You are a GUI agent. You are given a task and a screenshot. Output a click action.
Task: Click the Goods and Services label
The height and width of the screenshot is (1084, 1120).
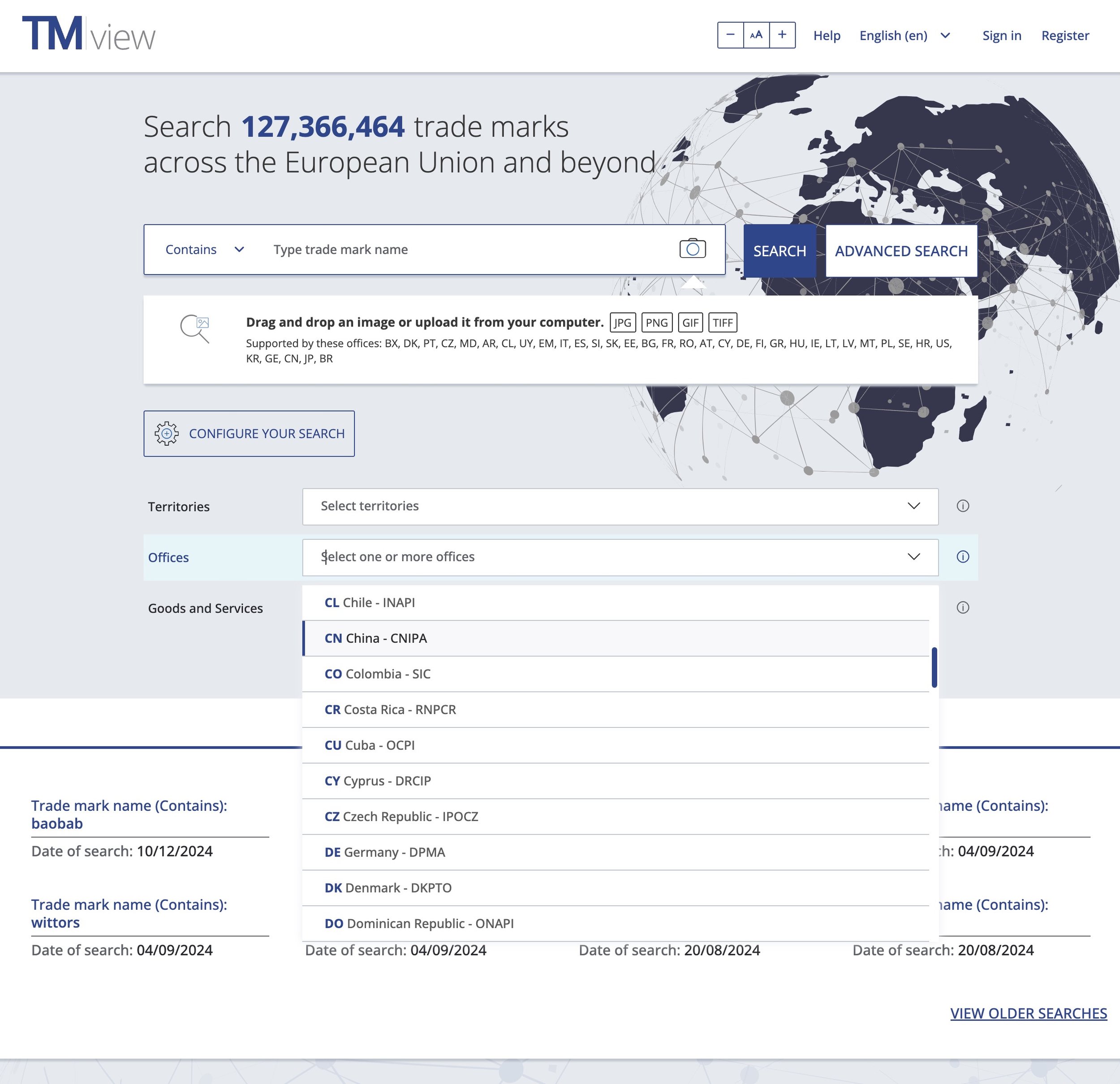tap(206, 609)
